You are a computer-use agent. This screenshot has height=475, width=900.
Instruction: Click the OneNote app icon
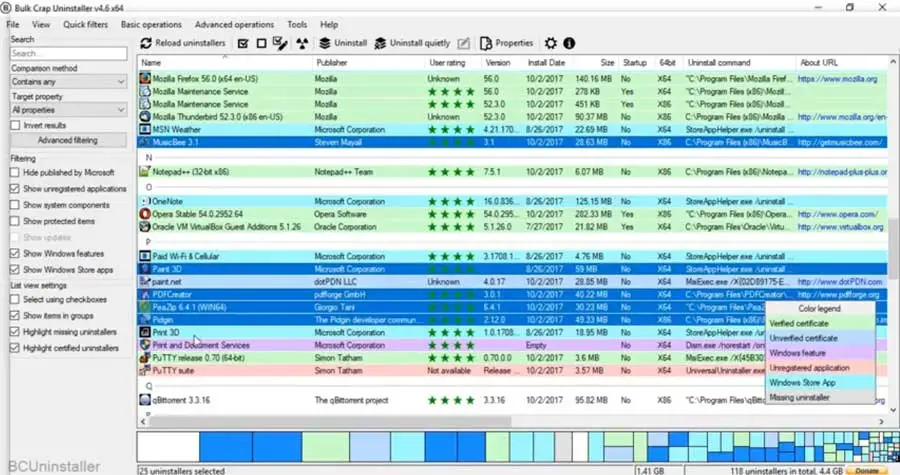145,201
